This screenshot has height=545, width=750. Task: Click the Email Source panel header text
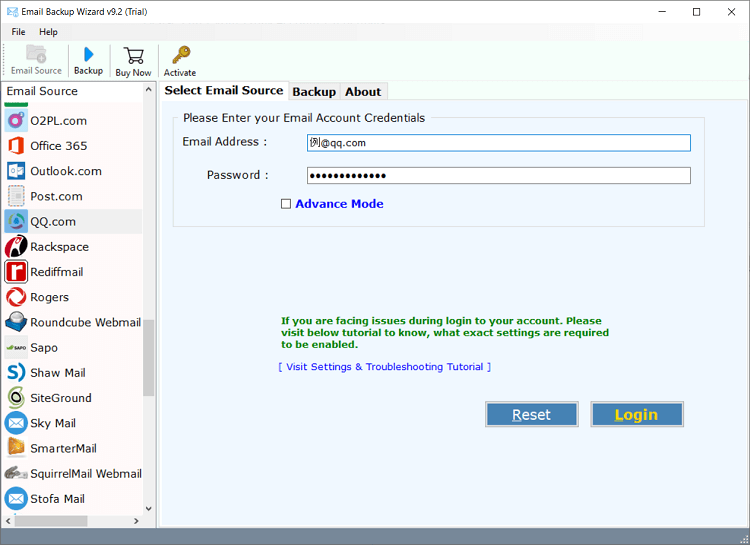point(42,91)
